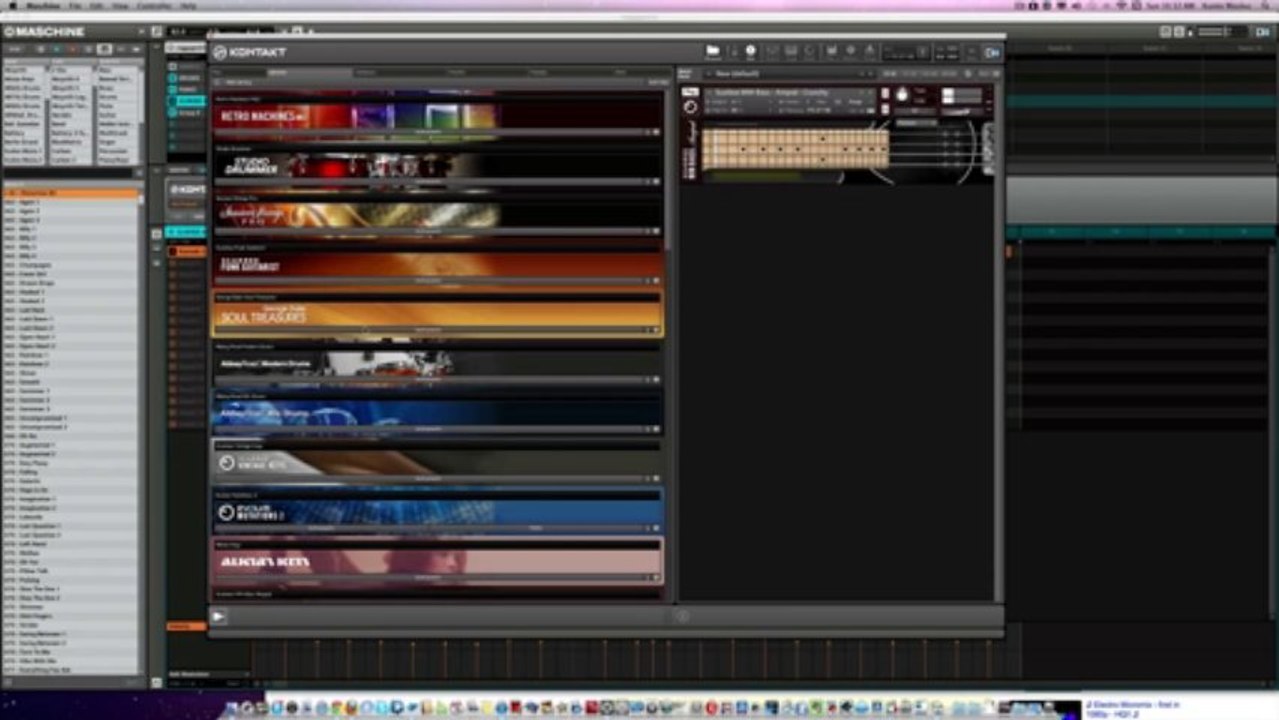Select the Scarbee Funk Guitarist library banner

click(x=437, y=264)
